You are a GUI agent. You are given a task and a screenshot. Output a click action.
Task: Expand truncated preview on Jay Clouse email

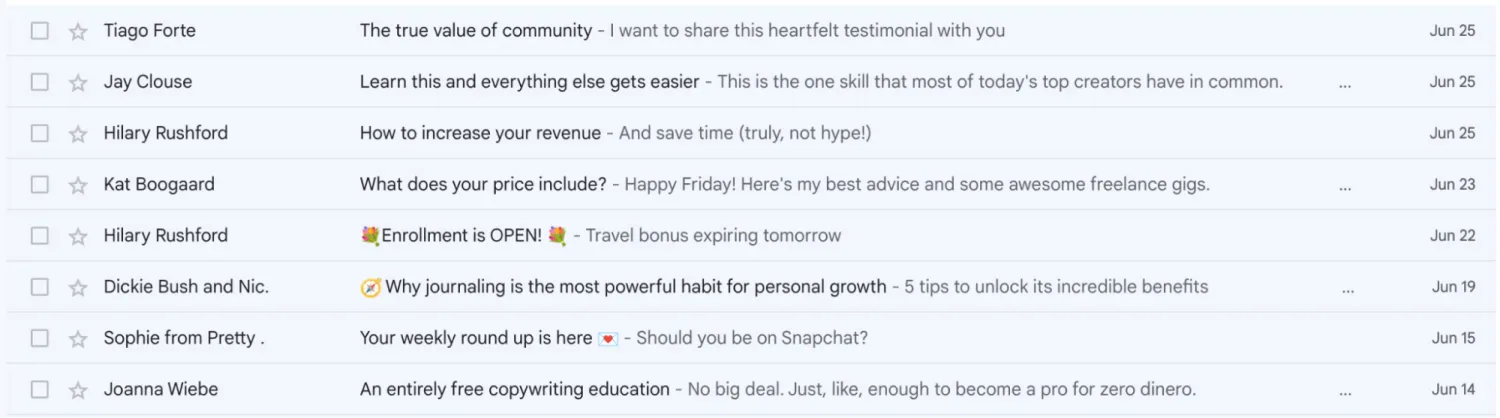coord(1345,85)
